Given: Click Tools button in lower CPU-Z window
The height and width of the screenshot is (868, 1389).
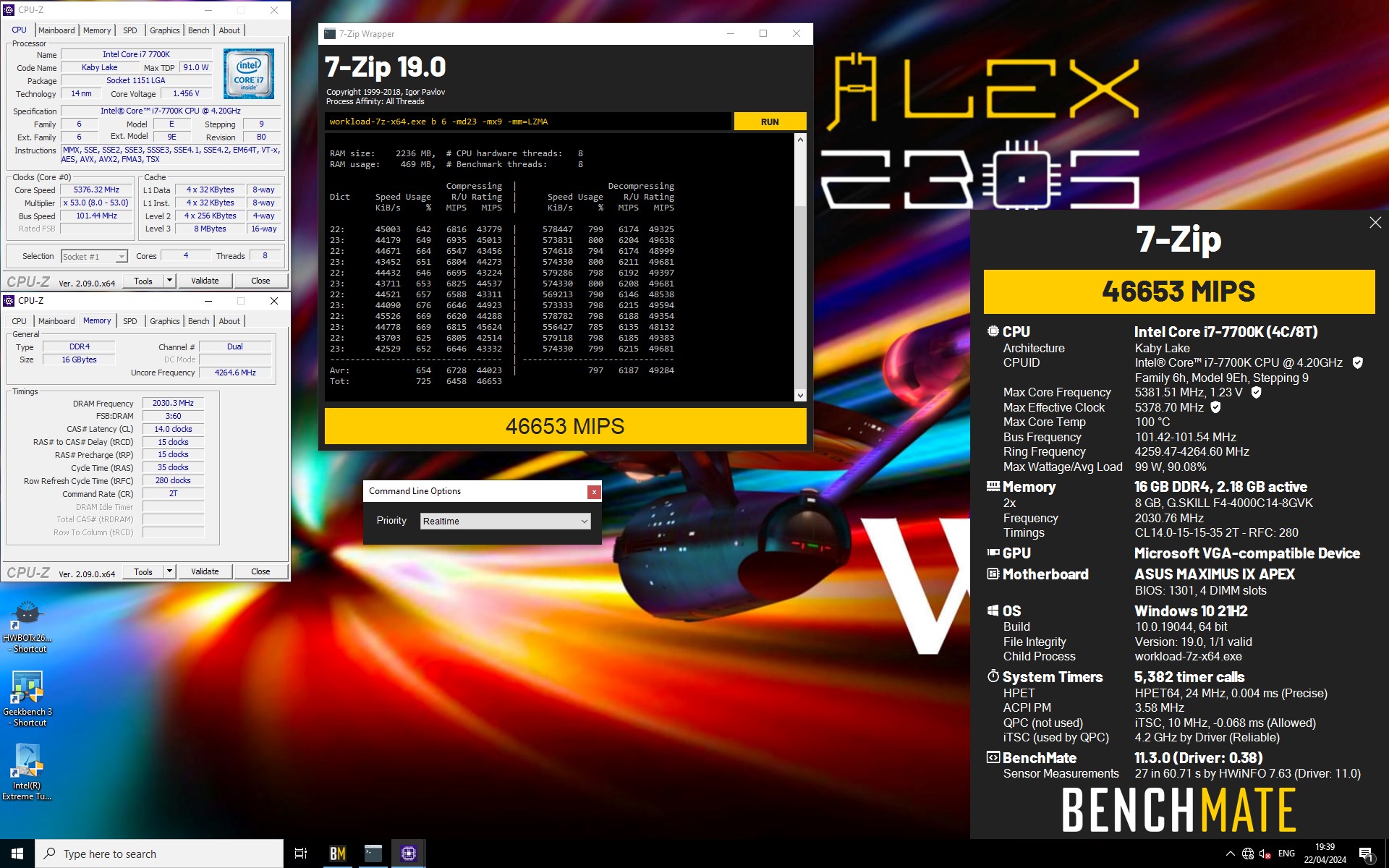Looking at the screenshot, I should (x=143, y=571).
